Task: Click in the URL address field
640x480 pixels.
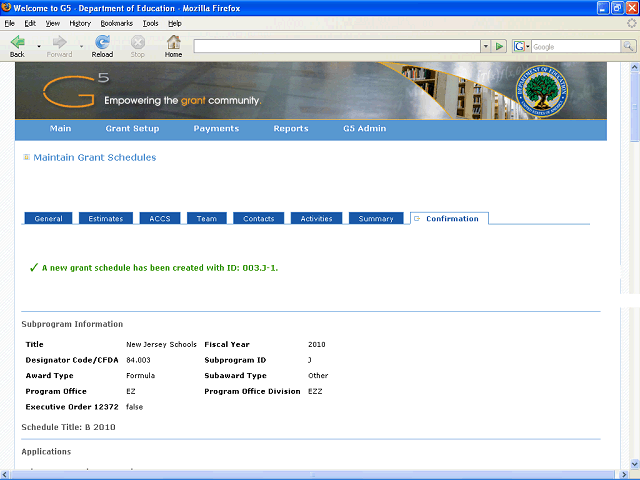Action: coord(337,47)
